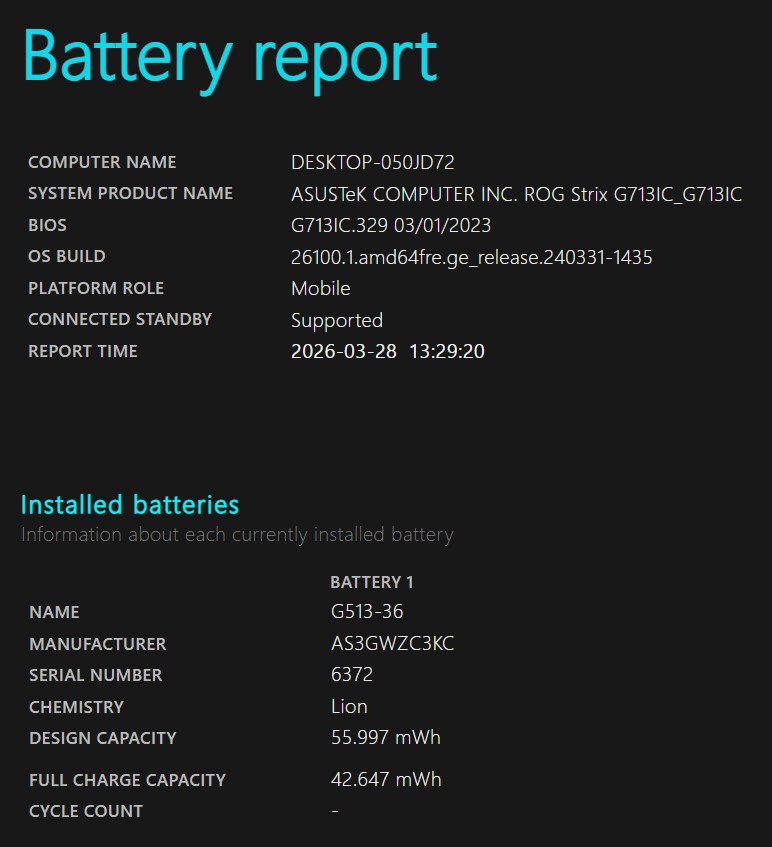Click the manufacturer value AS3GWZC3KC
Screen dimensions: 772x847
point(392,644)
